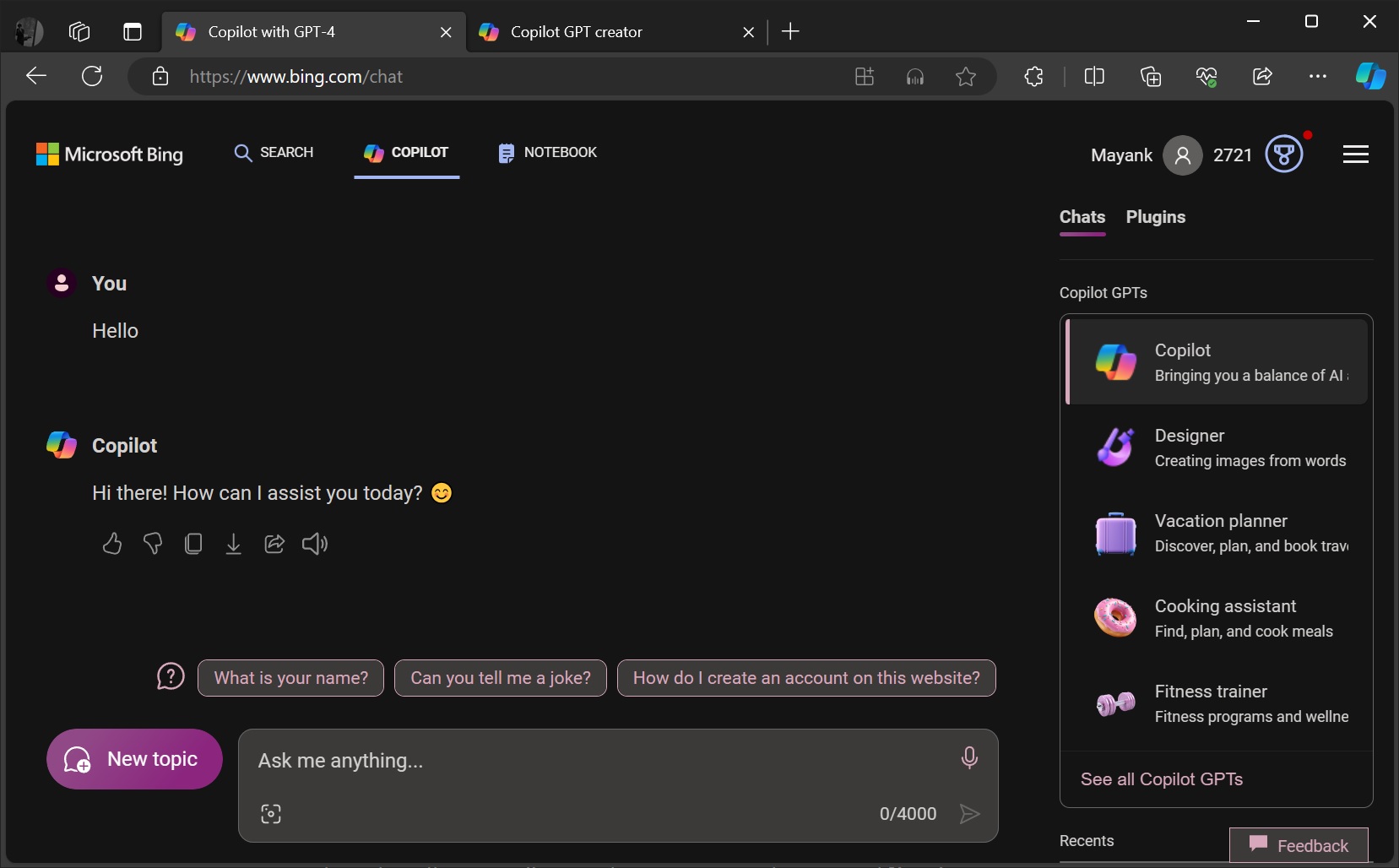Open the Edge Settings and more menu
Image resolution: width=1399 pixels, height=868 pixels.
tap(1318, 77)
